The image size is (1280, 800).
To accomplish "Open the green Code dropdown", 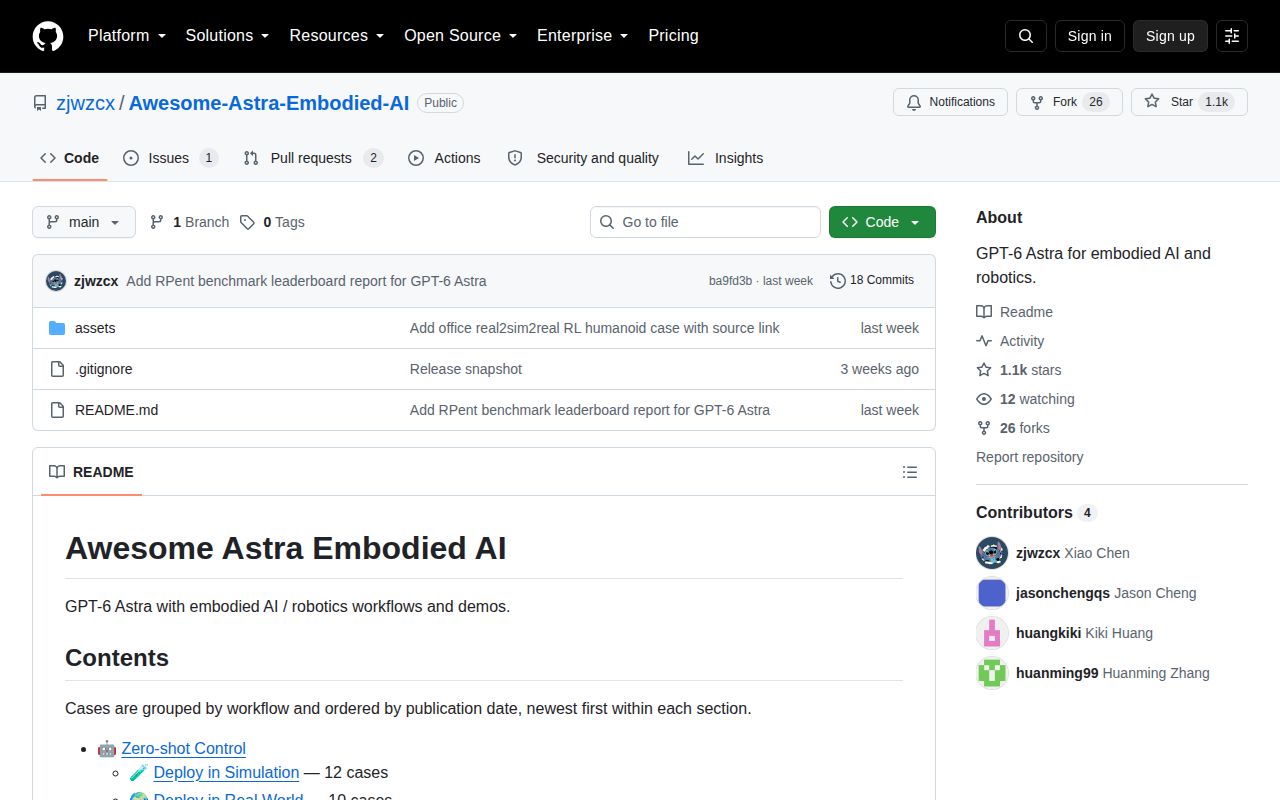I will coord(882,222).
